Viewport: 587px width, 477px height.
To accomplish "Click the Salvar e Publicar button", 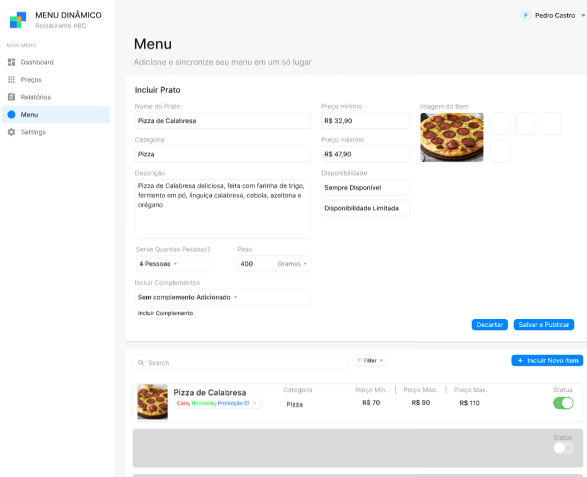I will (544, 325).
